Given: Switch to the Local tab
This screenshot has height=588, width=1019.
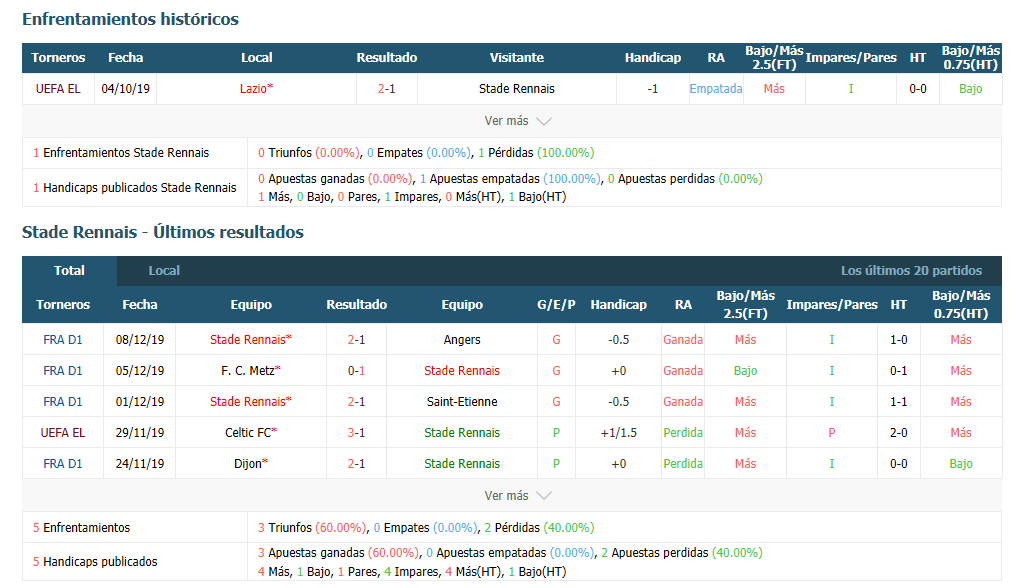Looking at the screenshot, I should point(164,271).
